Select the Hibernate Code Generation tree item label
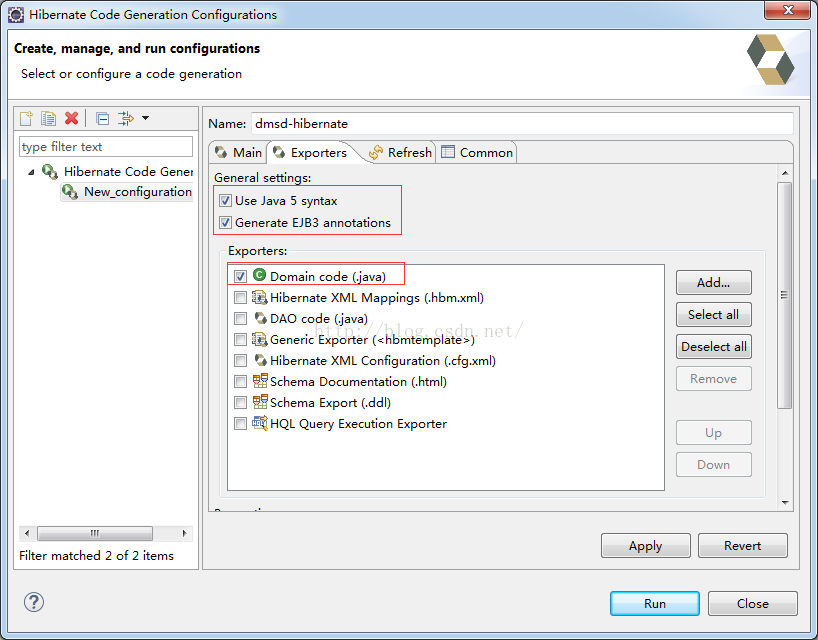Image resolution: width=818 pixels, height=640 pixels. (128, 171)
